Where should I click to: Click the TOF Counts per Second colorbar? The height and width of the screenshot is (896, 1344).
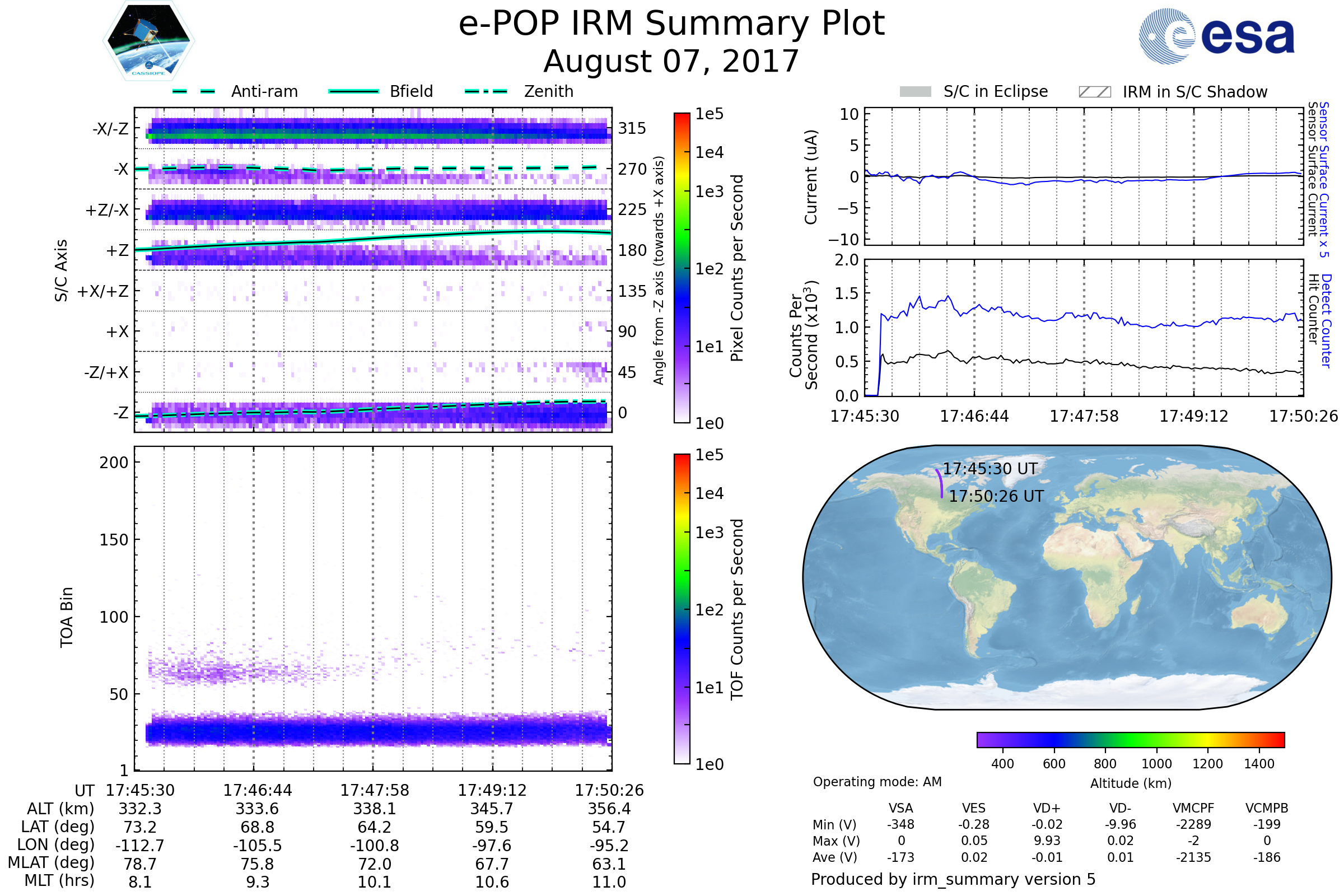(x=682, y=609)
